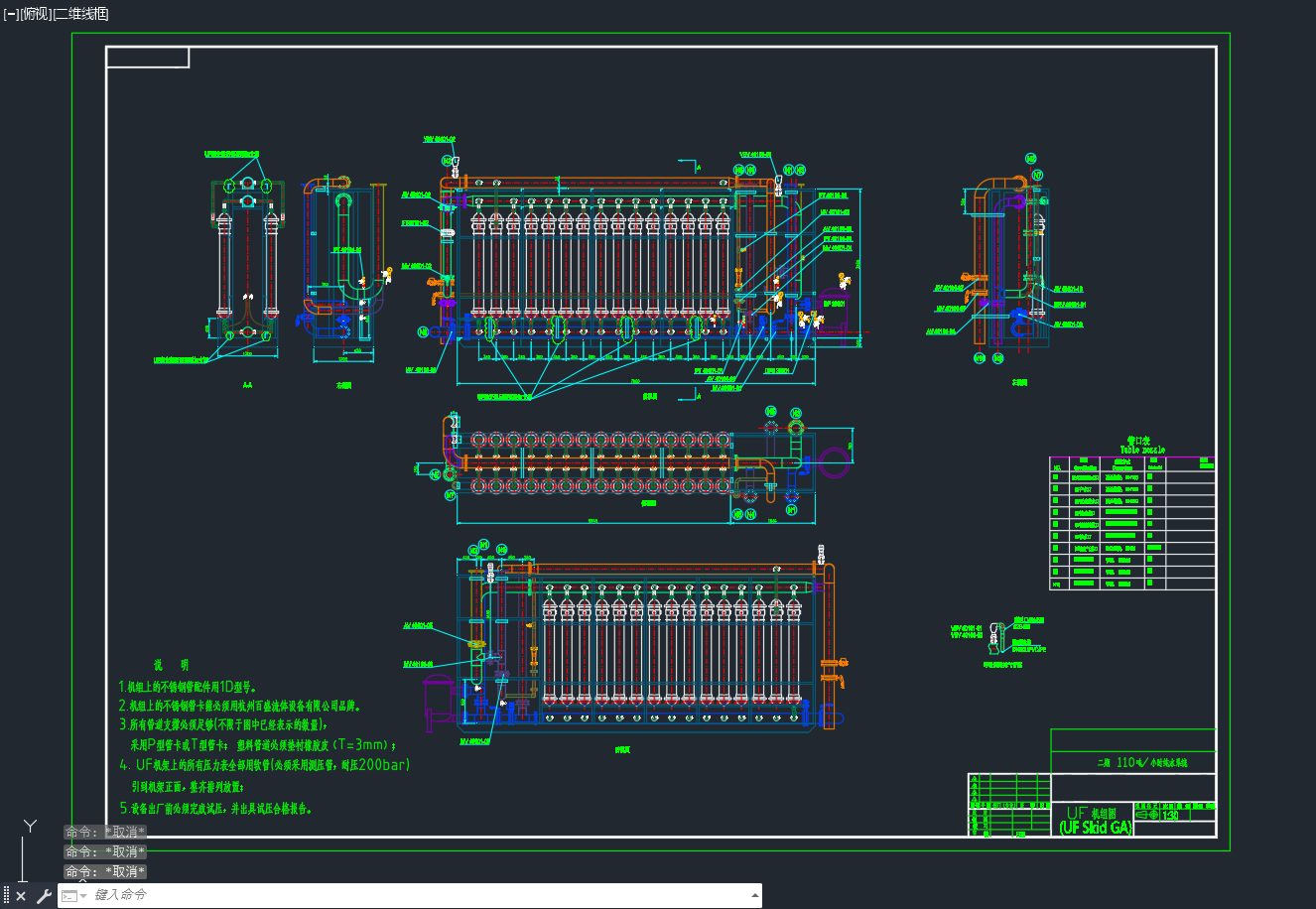Select the note line containing T=3mm
Viewport: 1316px width, 909px height.
point(264,744)
